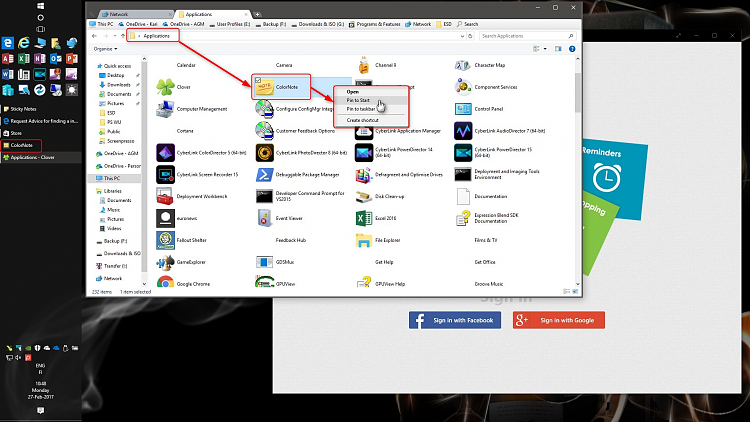Image resolution: width=750 pixels, height=422 pixels.
Task: Launch PowerPoint from taskbar
Action: point(72,59)
